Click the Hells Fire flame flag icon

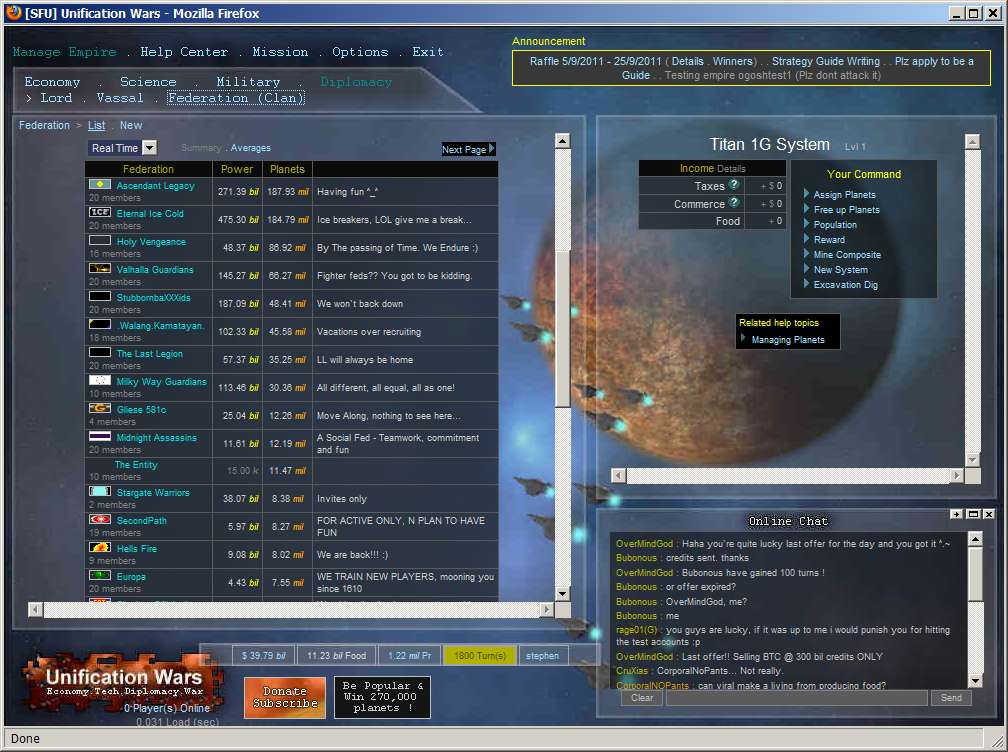[100, 548]
